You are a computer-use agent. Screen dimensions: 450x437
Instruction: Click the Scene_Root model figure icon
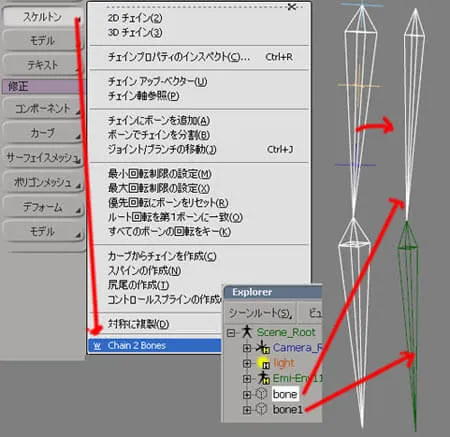[x=247, y=332]
